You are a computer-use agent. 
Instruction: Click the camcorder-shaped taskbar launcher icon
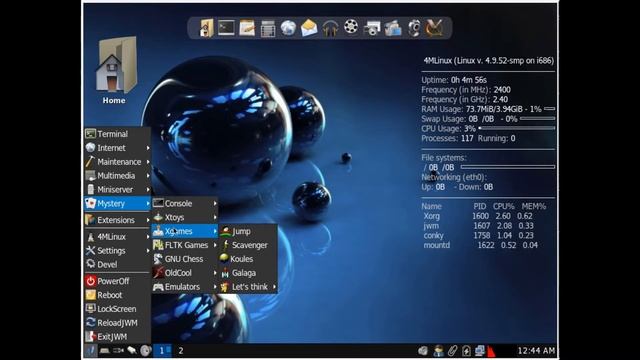[118, 351]
